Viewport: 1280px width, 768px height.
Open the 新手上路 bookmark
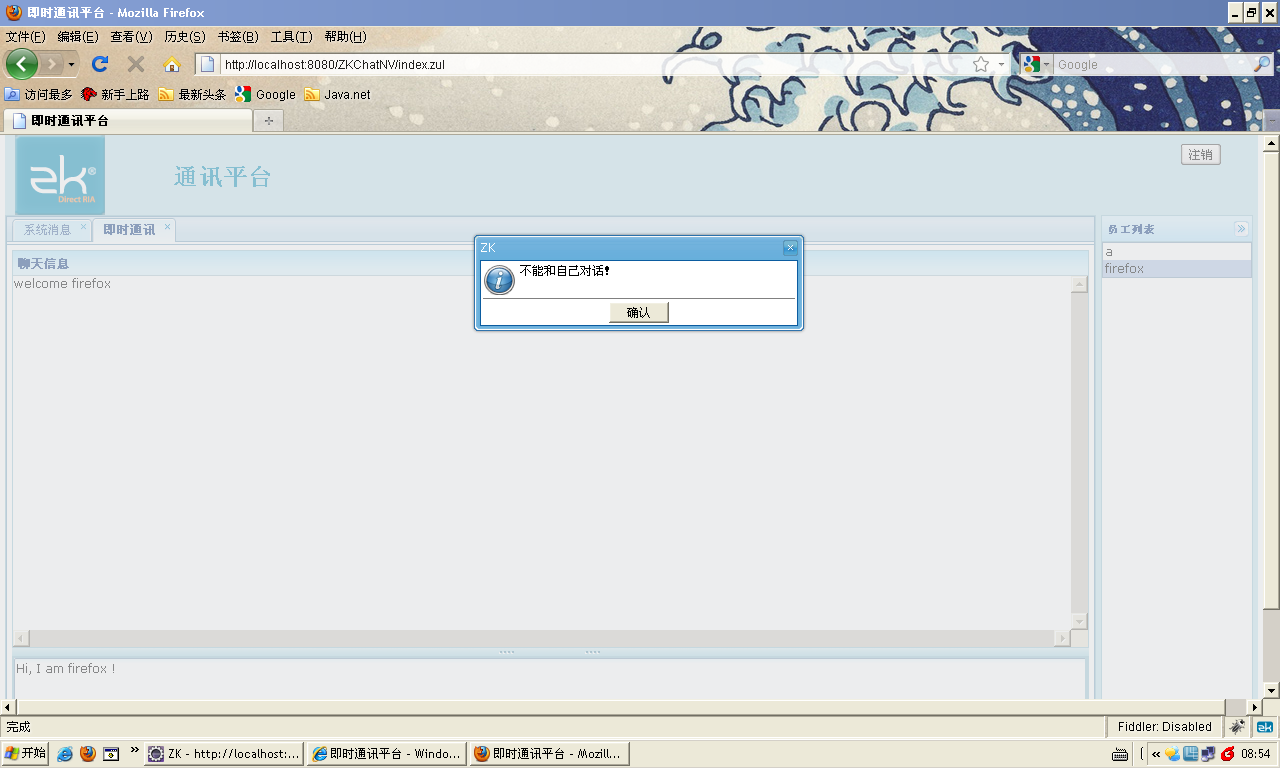(115, 95)
